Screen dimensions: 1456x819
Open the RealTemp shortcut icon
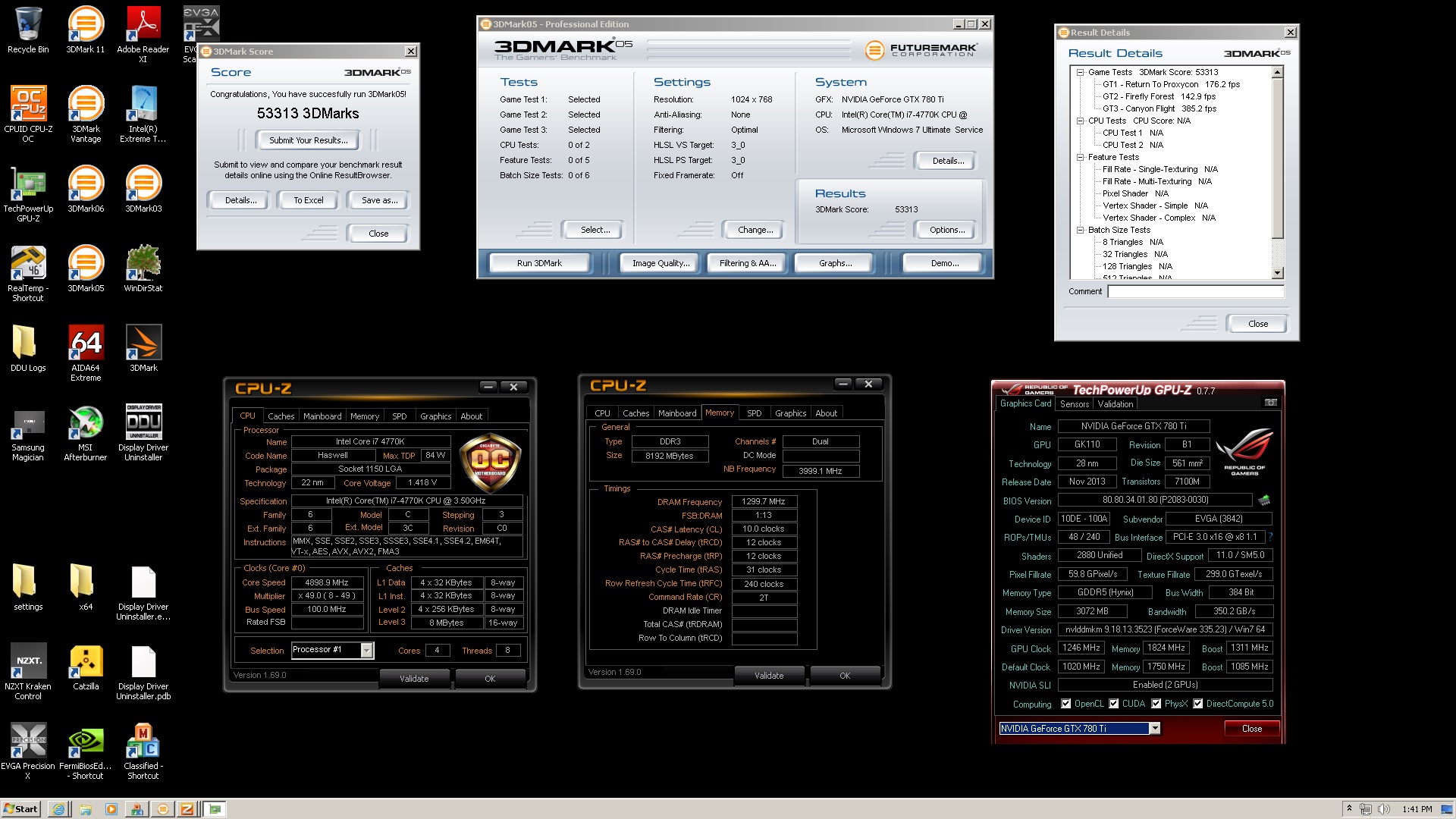pyautogui.click(x=28, y=273)
